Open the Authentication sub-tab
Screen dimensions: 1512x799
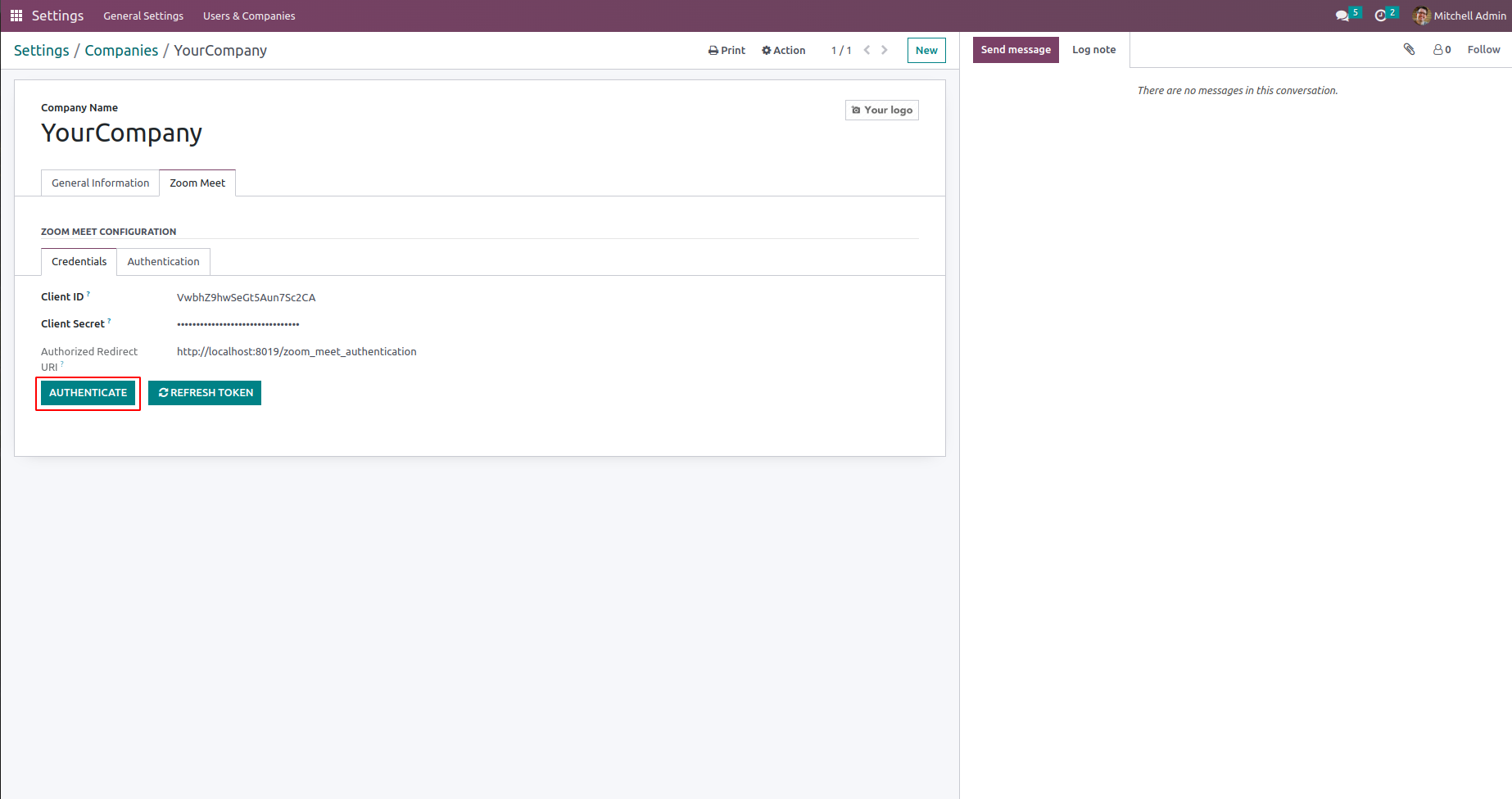[163, 261]
